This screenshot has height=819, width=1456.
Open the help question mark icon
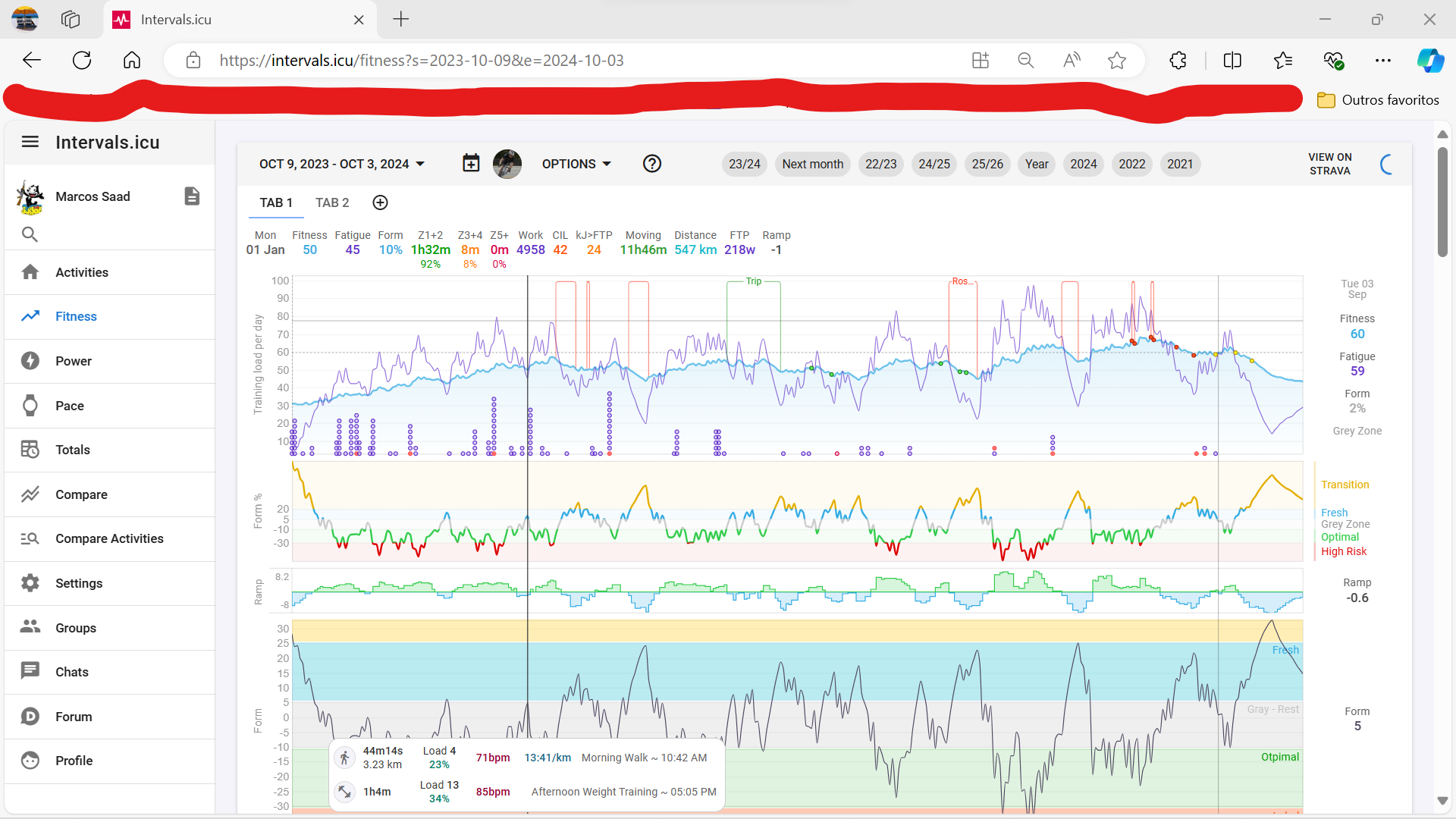[652, 164]
